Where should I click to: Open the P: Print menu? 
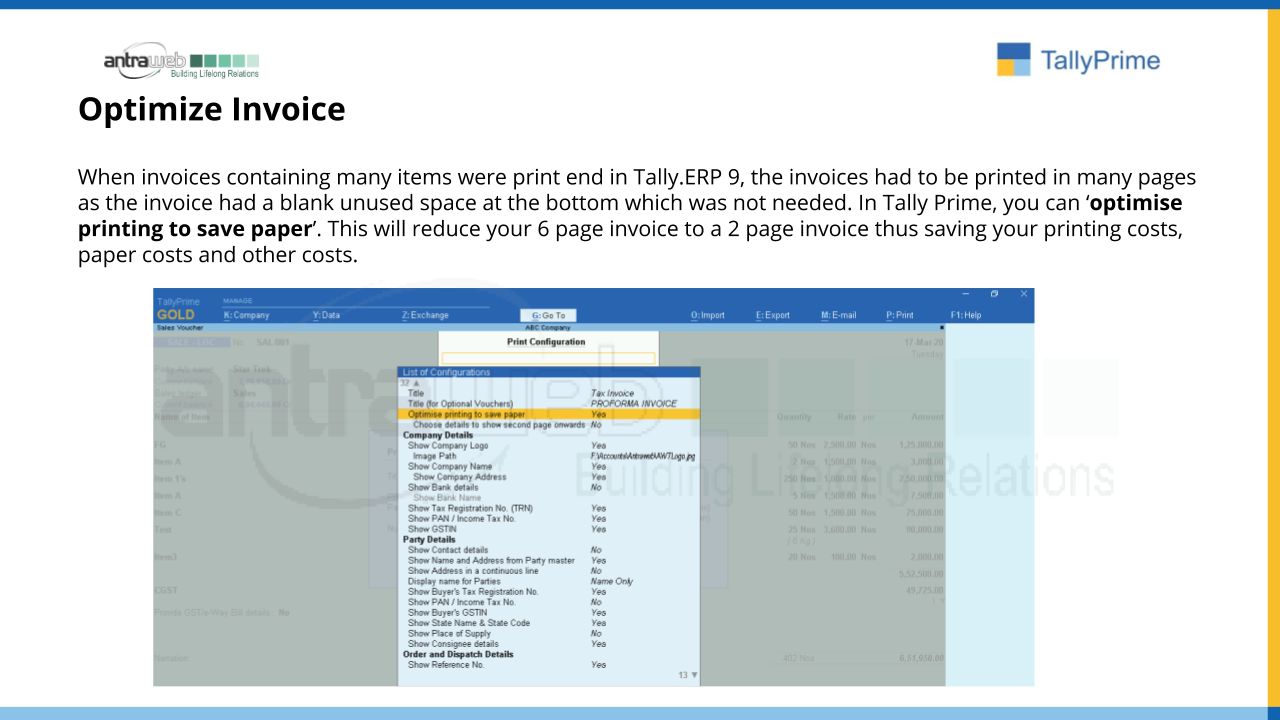pos(900,315)
